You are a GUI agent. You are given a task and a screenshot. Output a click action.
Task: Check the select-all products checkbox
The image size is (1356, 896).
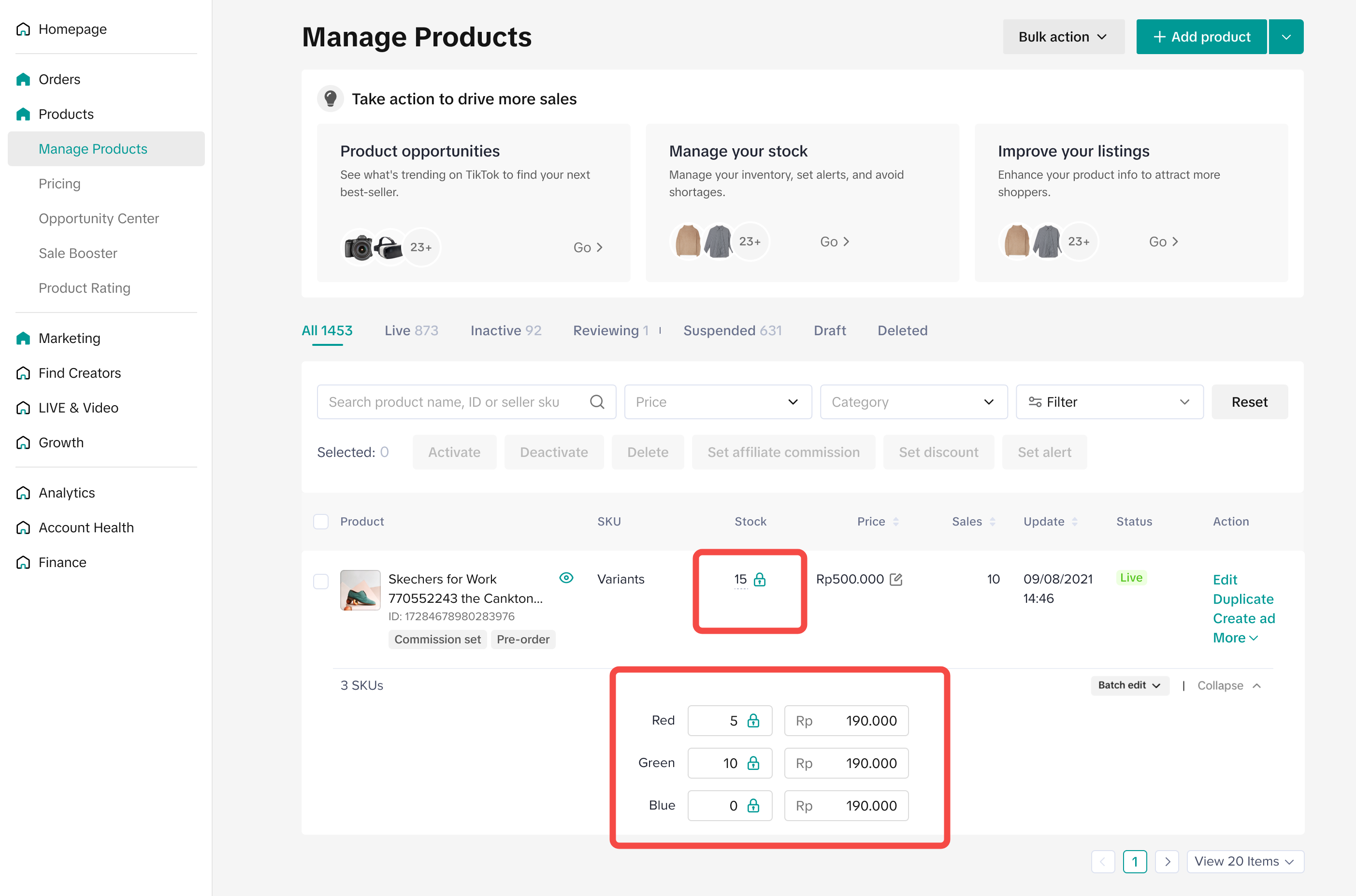click(x=321, y=521)
